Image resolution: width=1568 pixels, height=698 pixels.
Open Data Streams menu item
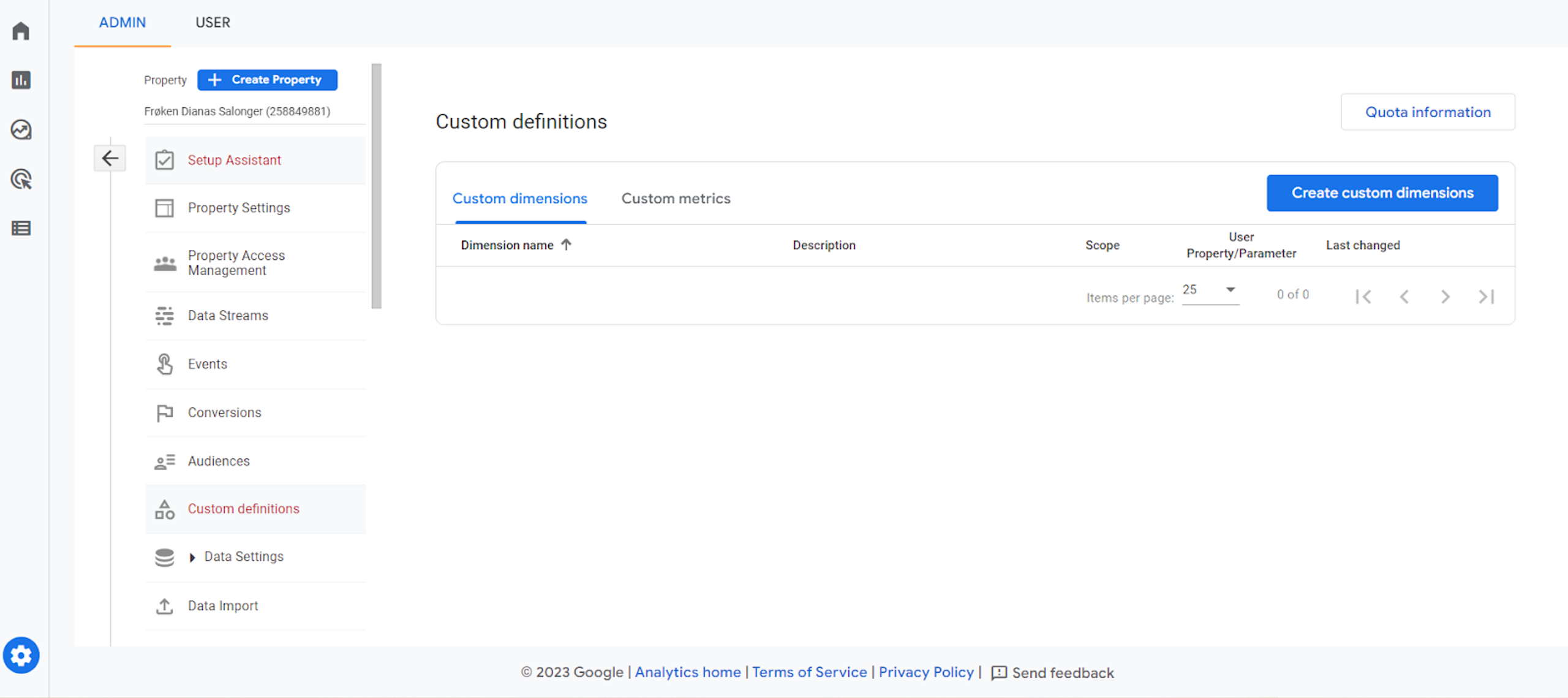(x=228, y=316)
